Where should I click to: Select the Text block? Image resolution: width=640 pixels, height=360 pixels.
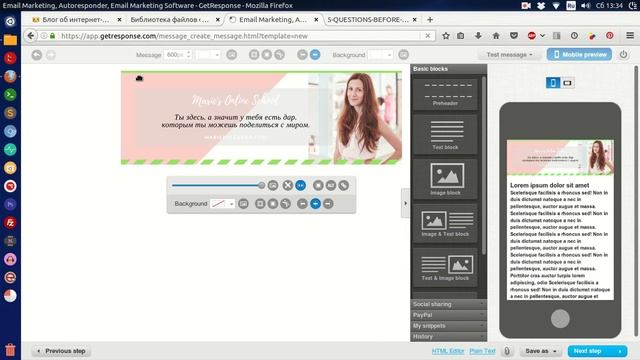pyautogui.click(x=445, y=134)
